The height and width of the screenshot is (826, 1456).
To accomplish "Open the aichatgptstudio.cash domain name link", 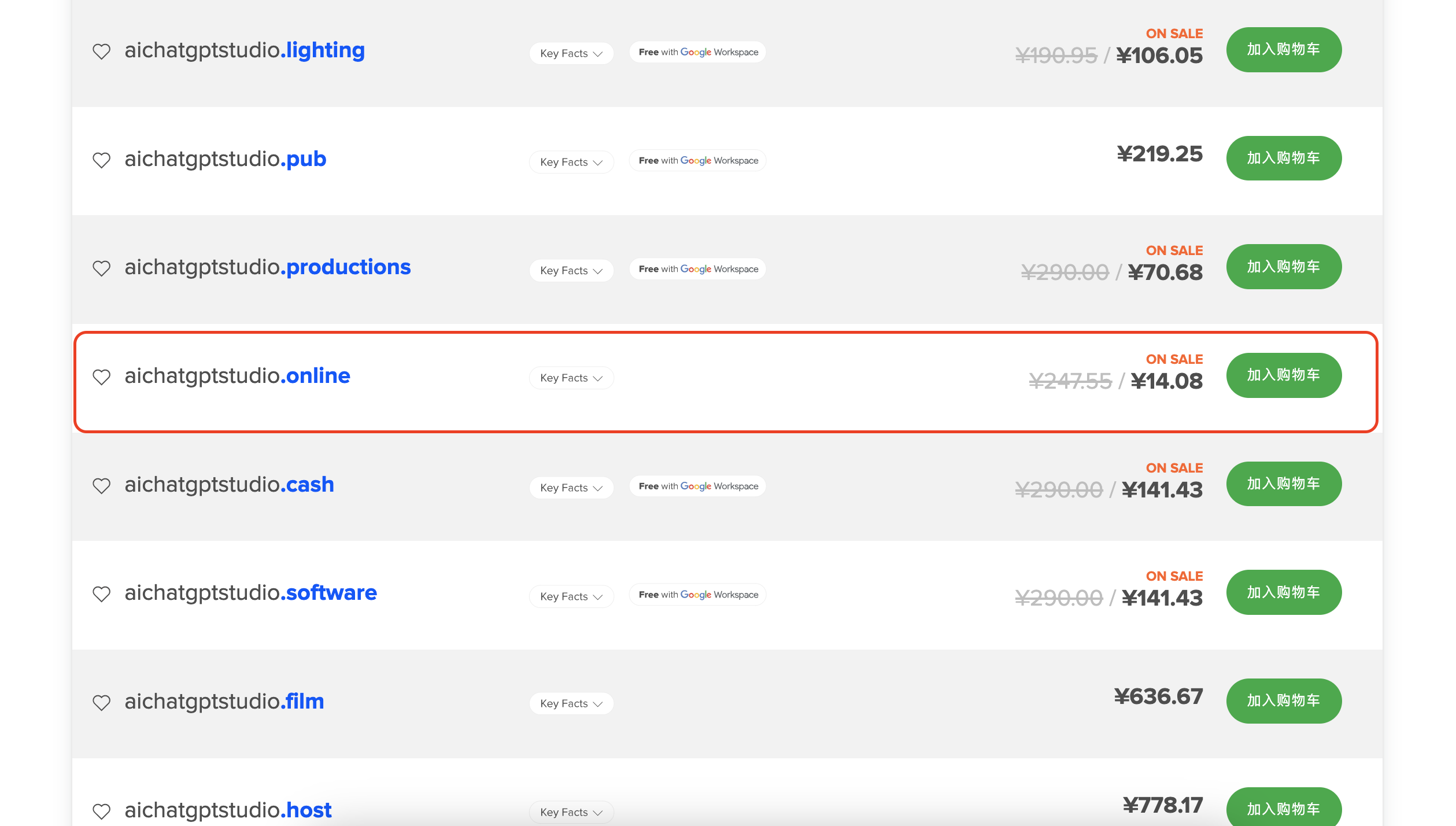I will 229,485.
